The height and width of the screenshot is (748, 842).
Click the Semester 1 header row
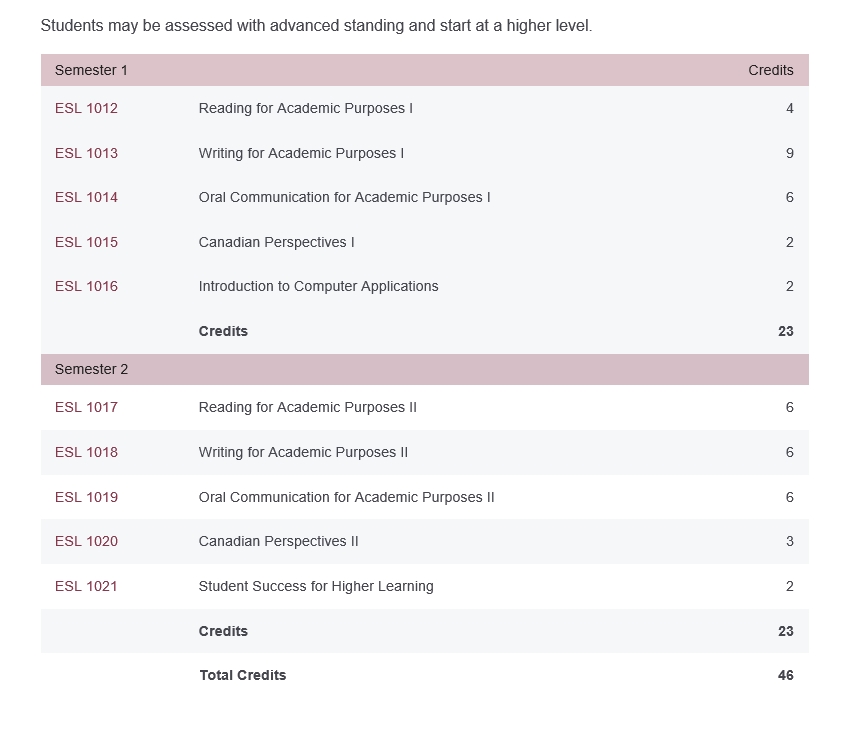tap(425, 70)
